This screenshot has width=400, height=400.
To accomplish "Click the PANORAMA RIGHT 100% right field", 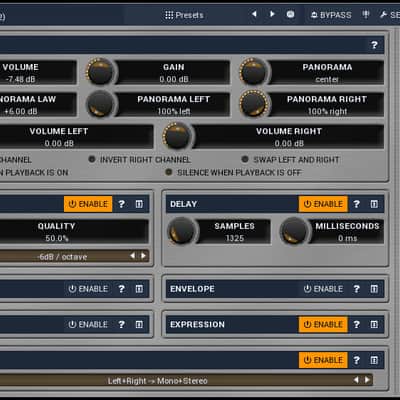I will point(327,105).
